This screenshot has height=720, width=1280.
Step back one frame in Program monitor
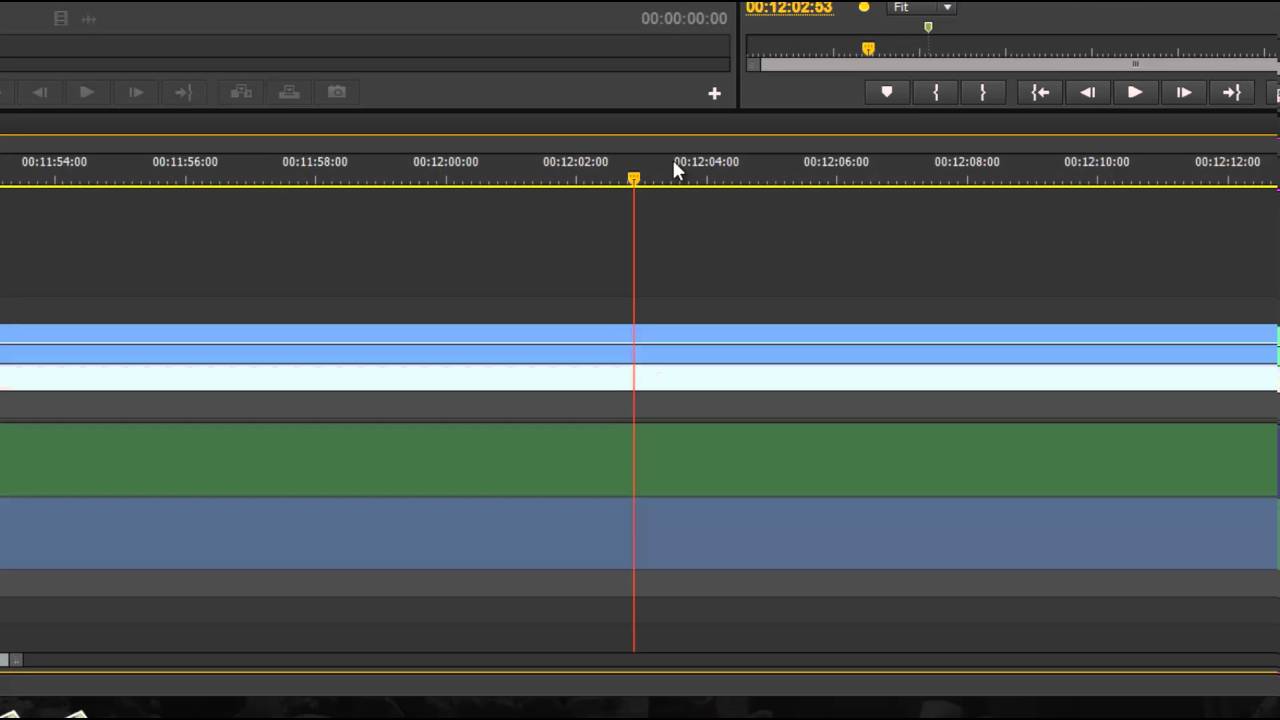click(x=1087, y=92)
